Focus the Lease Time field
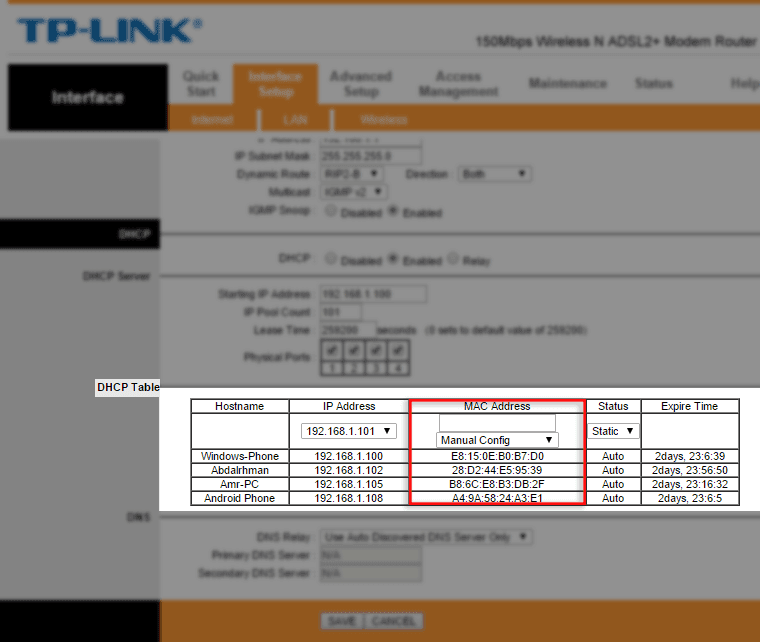The width and height of the screenshot is (760, 642). point(348,330)
